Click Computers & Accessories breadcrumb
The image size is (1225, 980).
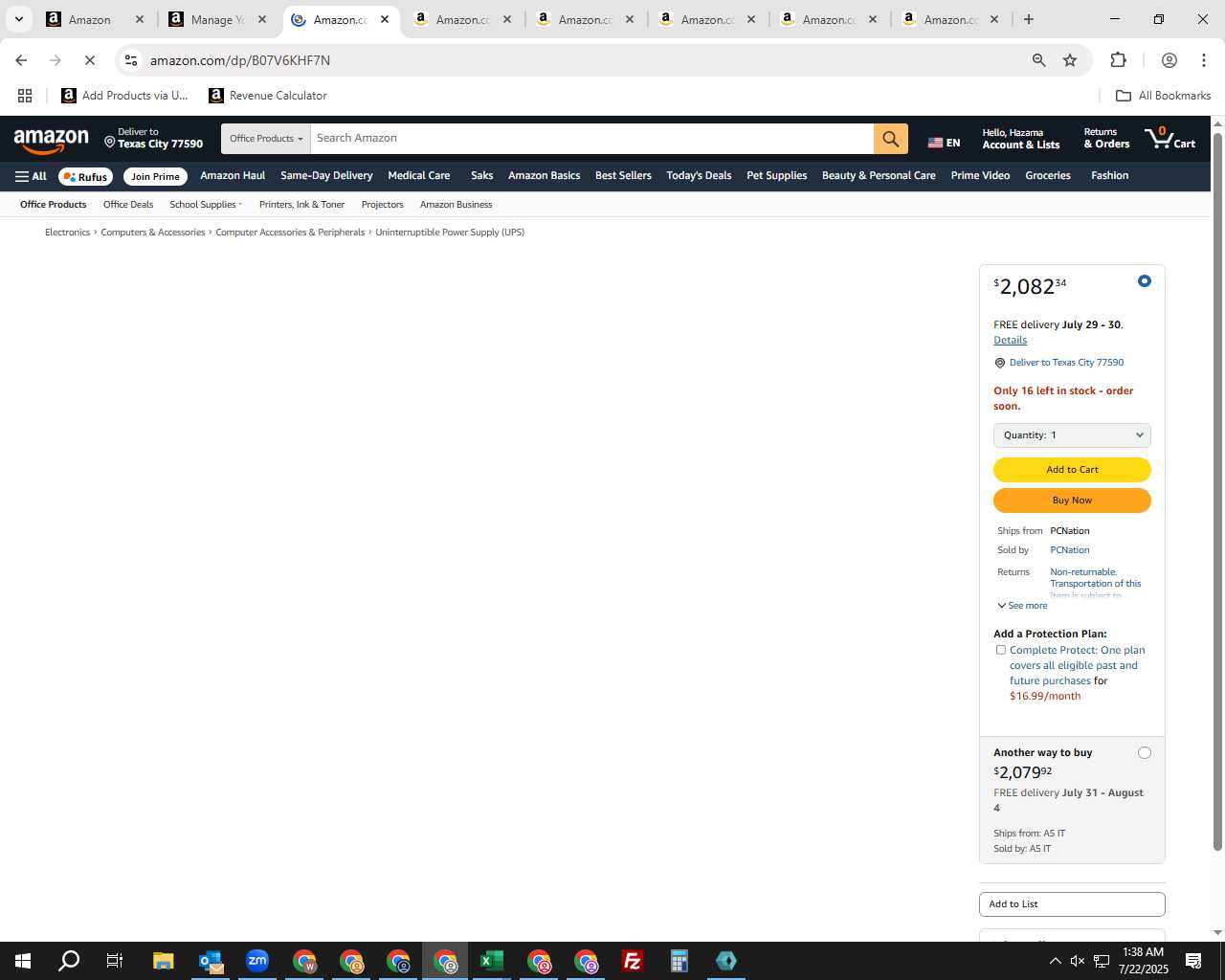click(153, 233)
